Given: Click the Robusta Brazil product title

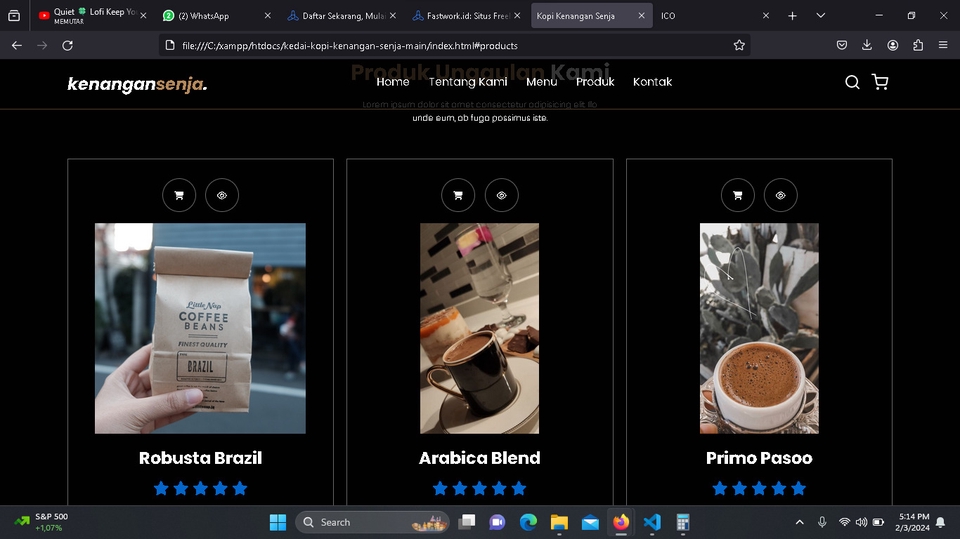Looking at the screenshot, I should coord(200,458).
